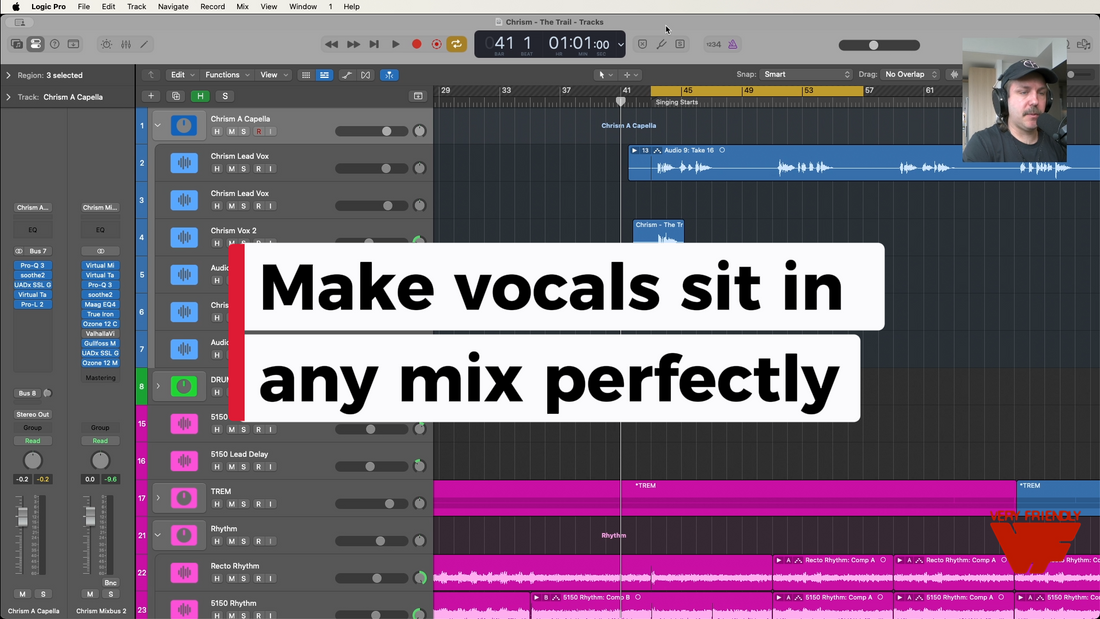Image resolution: width=1100 pixels, height=619 pixels.
Task: Open the Mixer from the control bar
Action: point(126,44)
